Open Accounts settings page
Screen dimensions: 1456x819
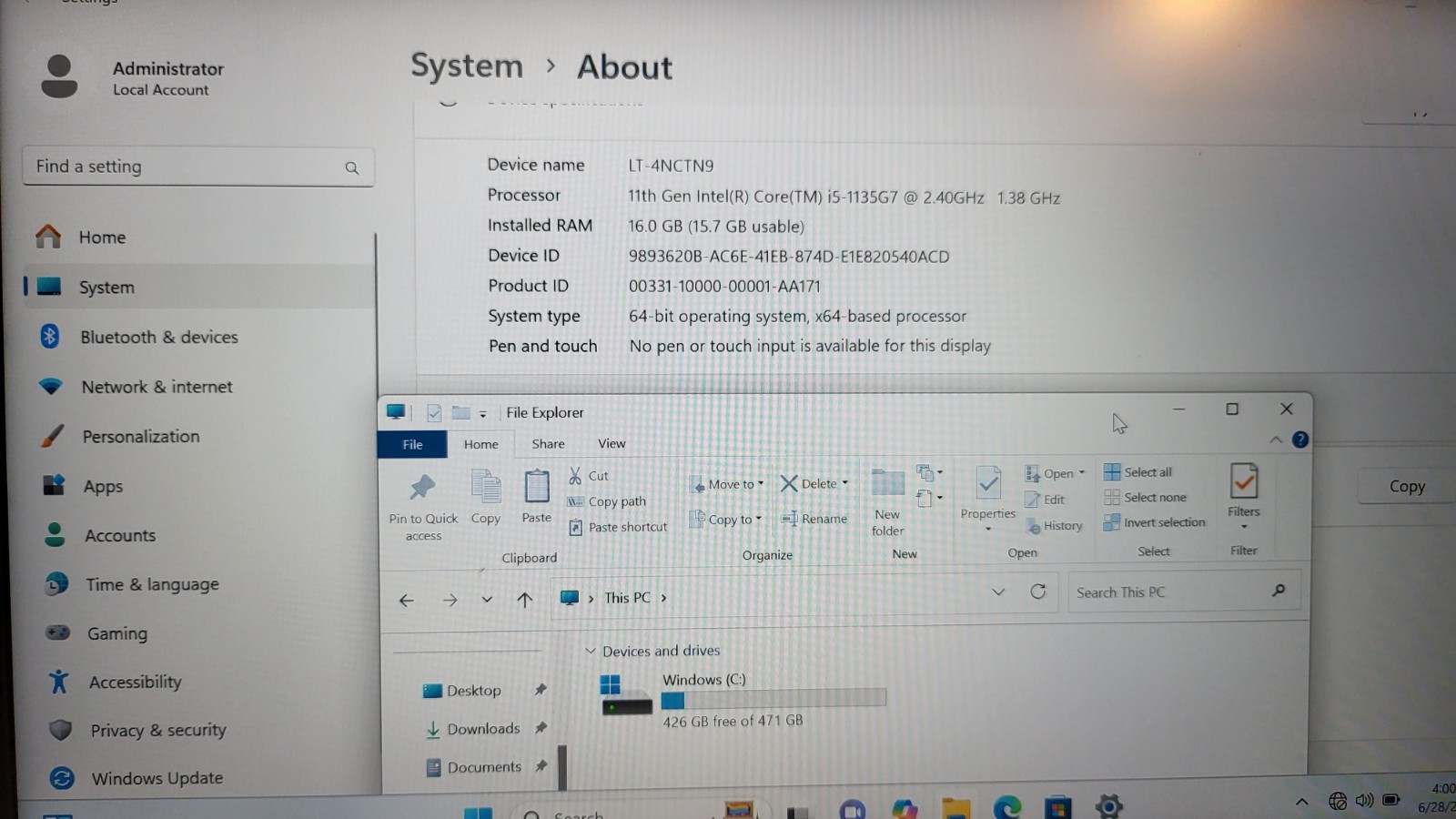pos(198,536)
